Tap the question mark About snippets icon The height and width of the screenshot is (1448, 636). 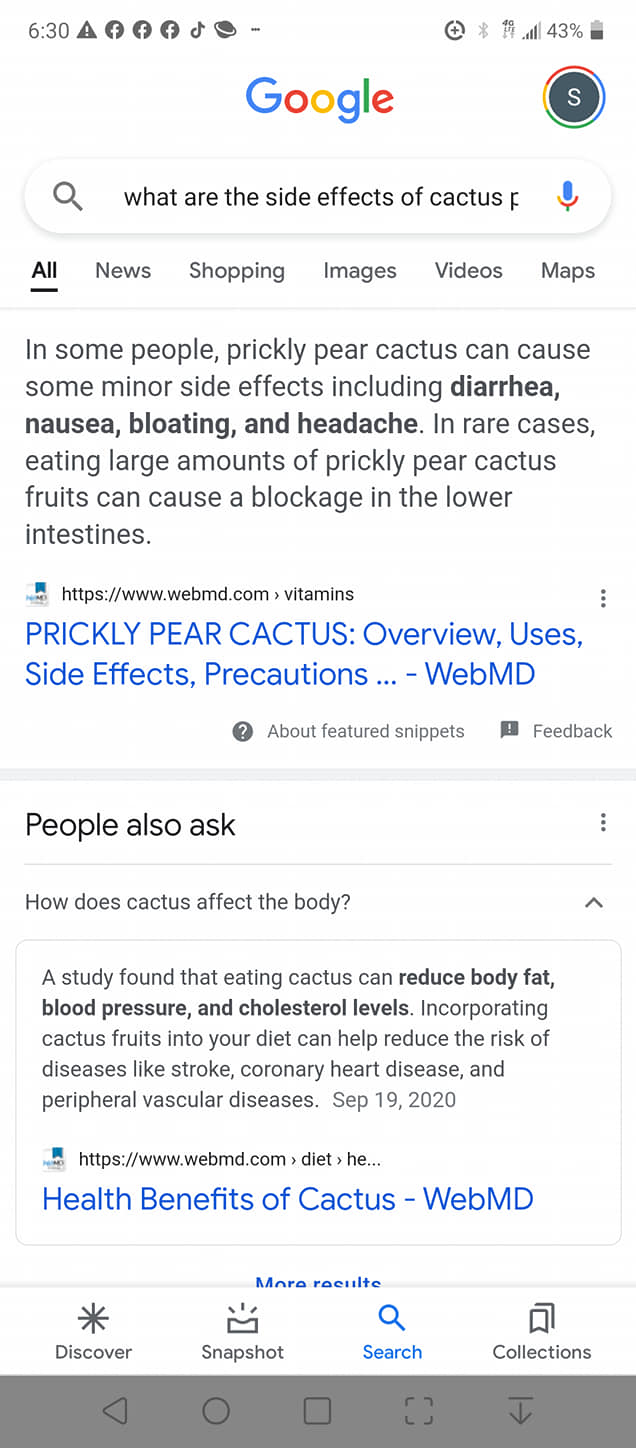tap(242, 731)
